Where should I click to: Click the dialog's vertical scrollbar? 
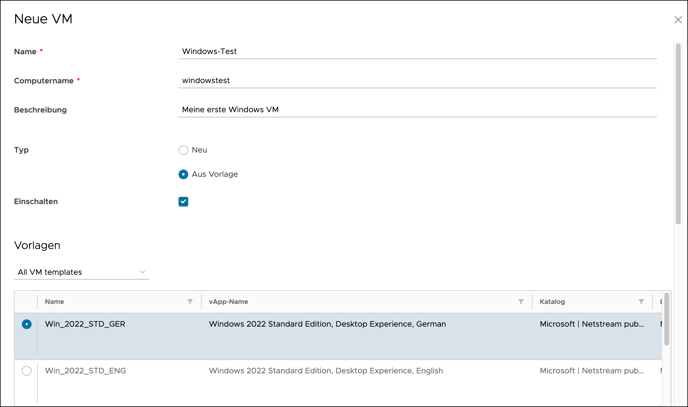click(678, 134)
